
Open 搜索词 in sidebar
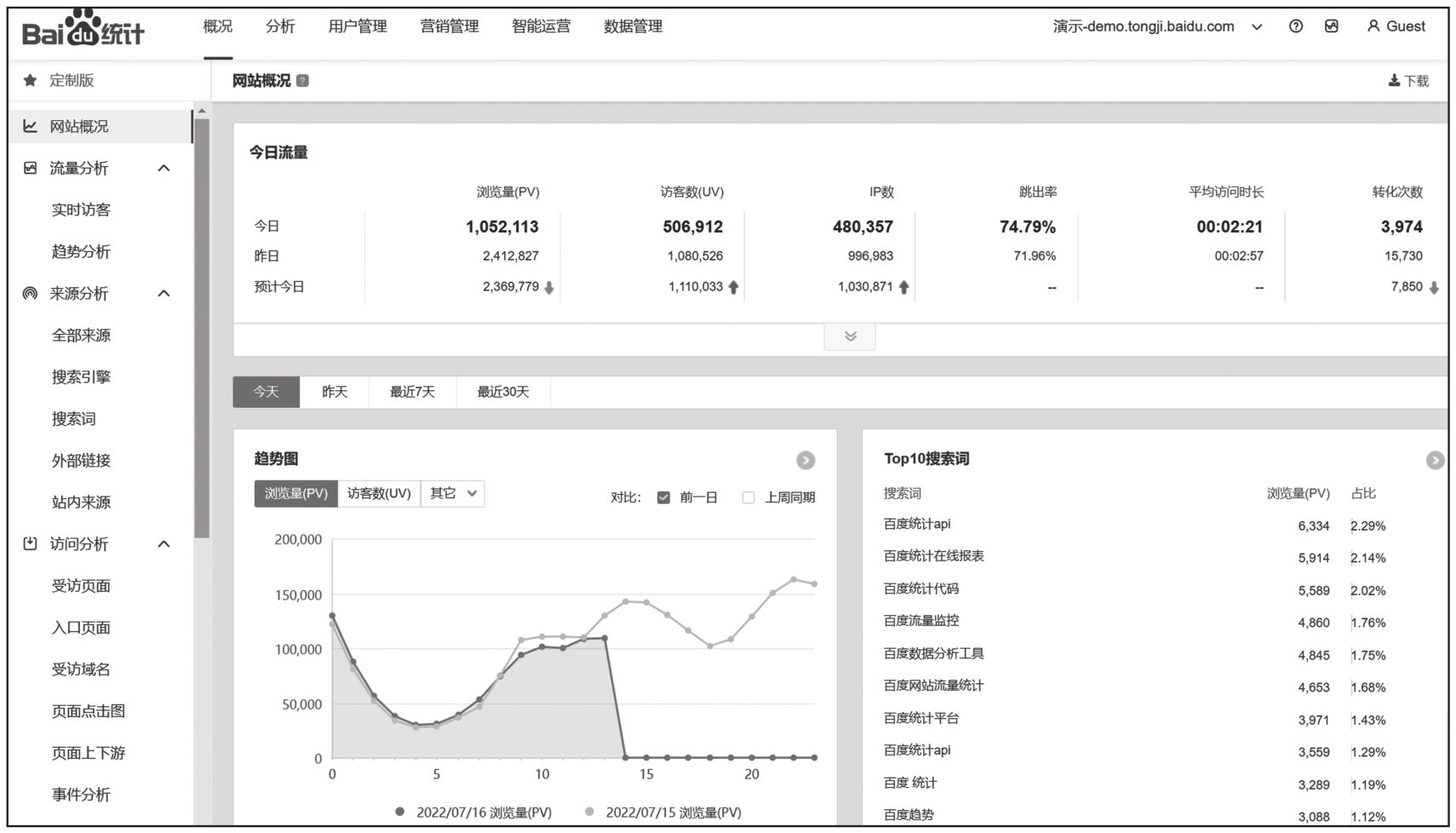(73, 418)
